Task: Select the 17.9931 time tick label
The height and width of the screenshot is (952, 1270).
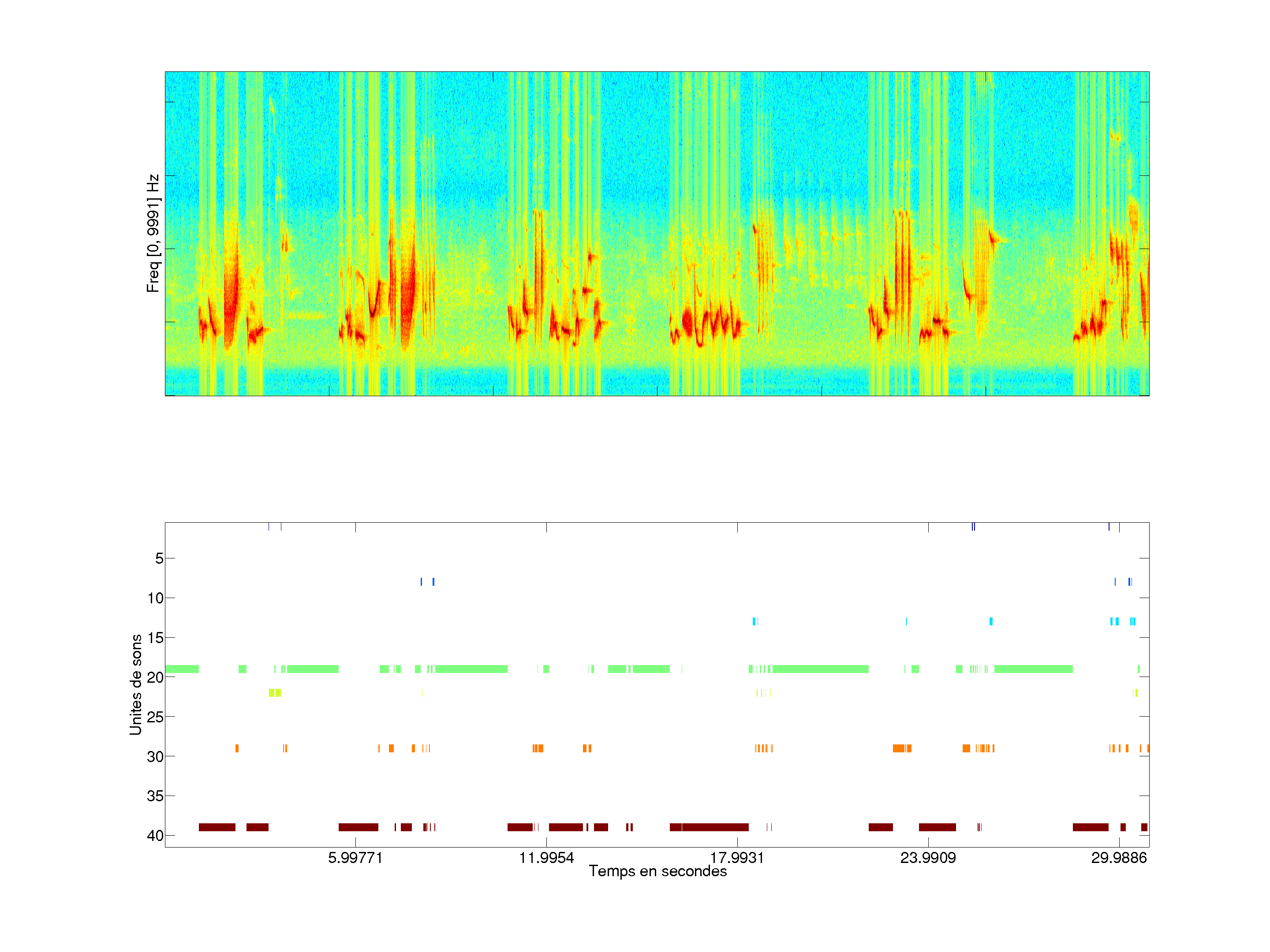Action: point(737,858)
